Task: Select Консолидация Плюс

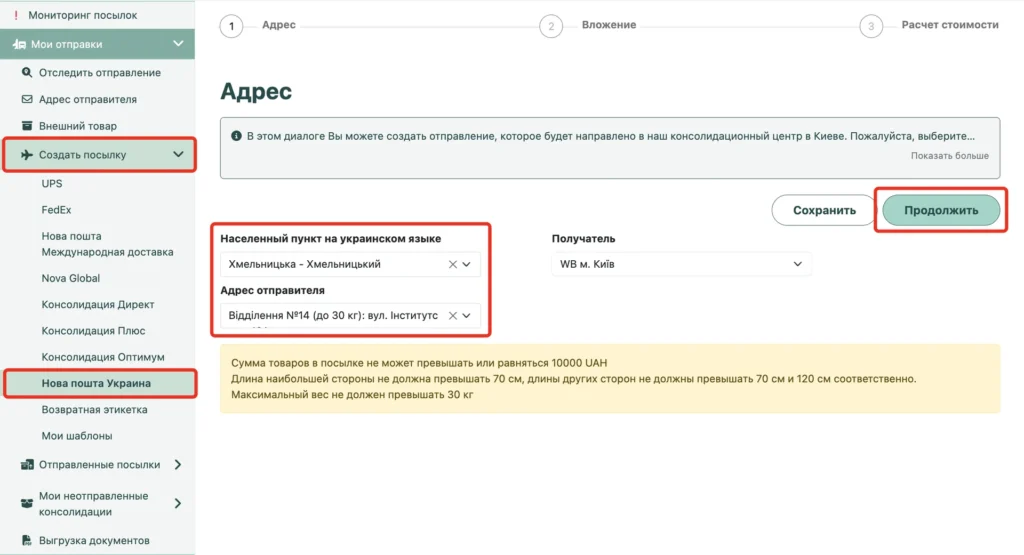Action: coord(93,330)
